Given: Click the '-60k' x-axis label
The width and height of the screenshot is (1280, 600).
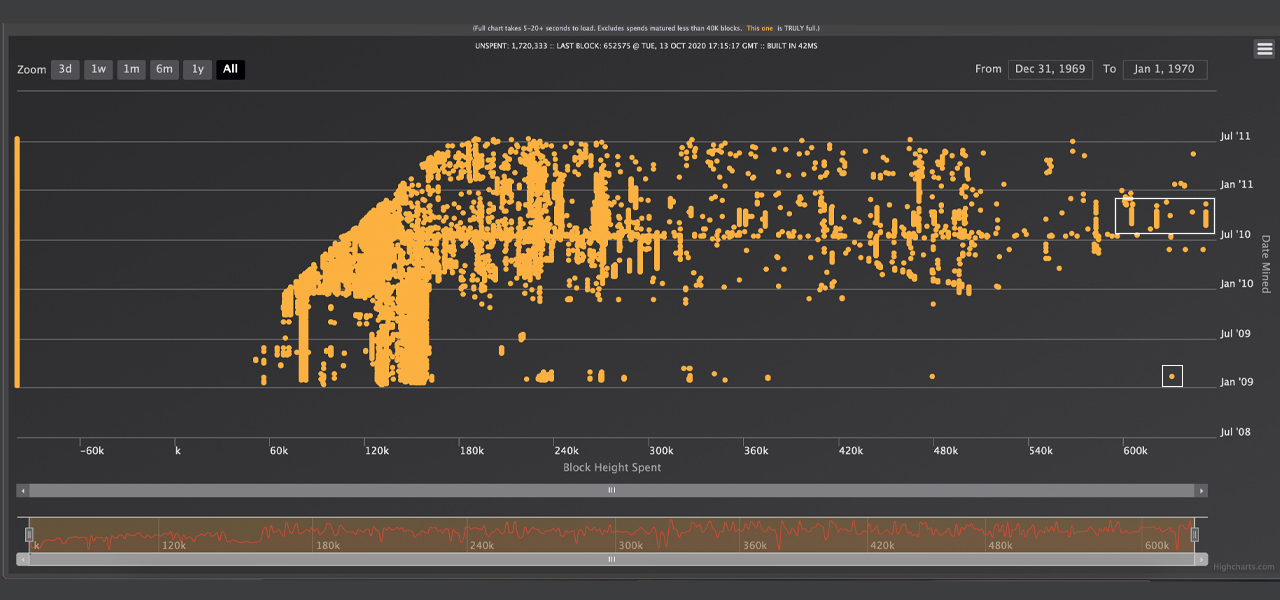Looking at the screenshot, I should coord(92,451).
